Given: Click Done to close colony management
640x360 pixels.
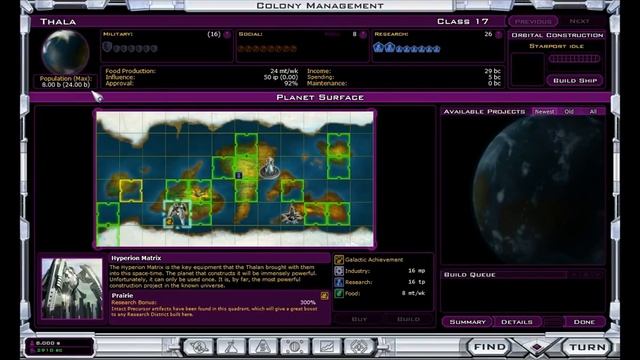Looking at the screenshot, I should click(584, 322).
